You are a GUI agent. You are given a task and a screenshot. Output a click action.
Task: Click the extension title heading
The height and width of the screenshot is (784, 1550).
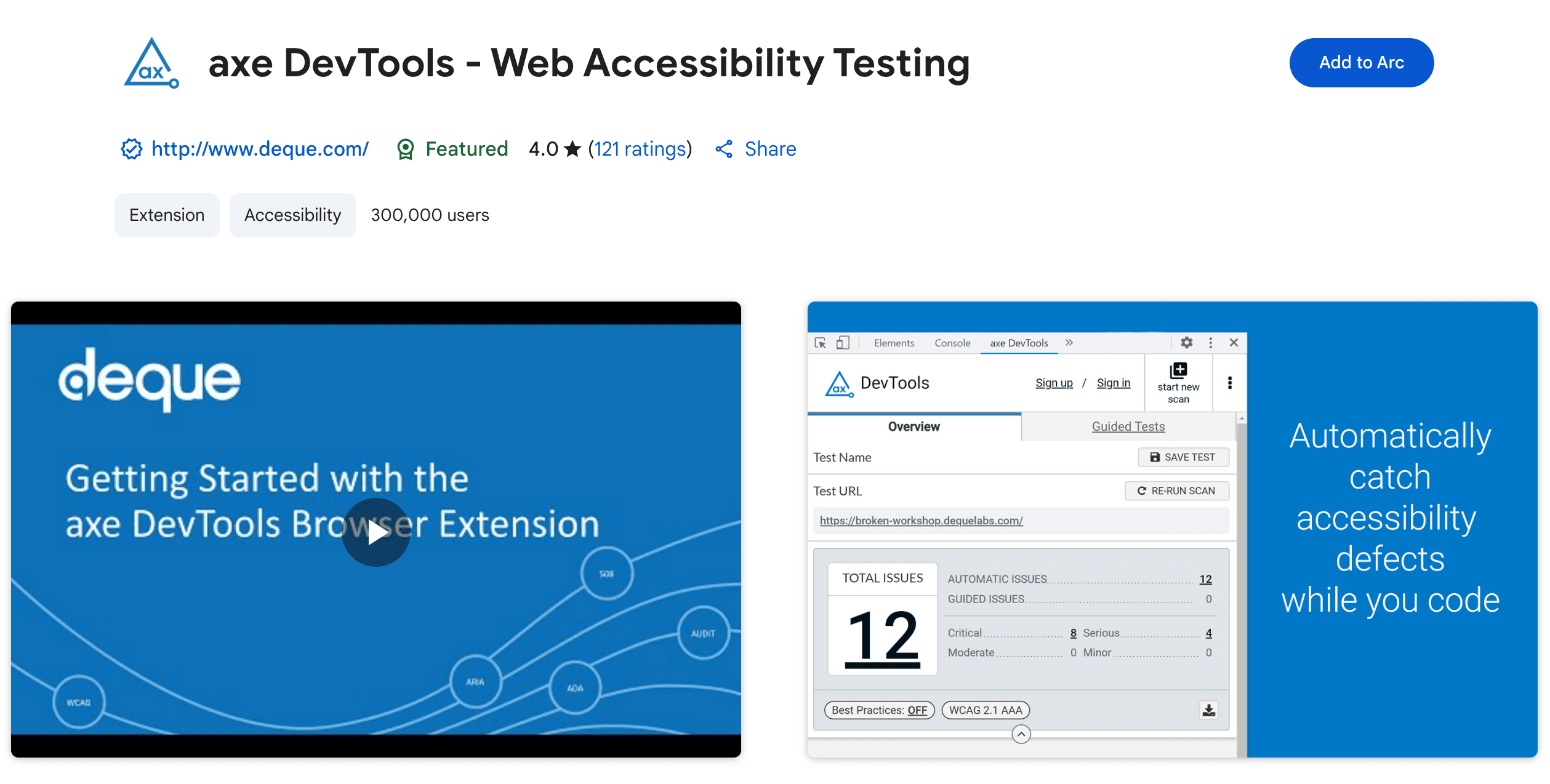588,63
